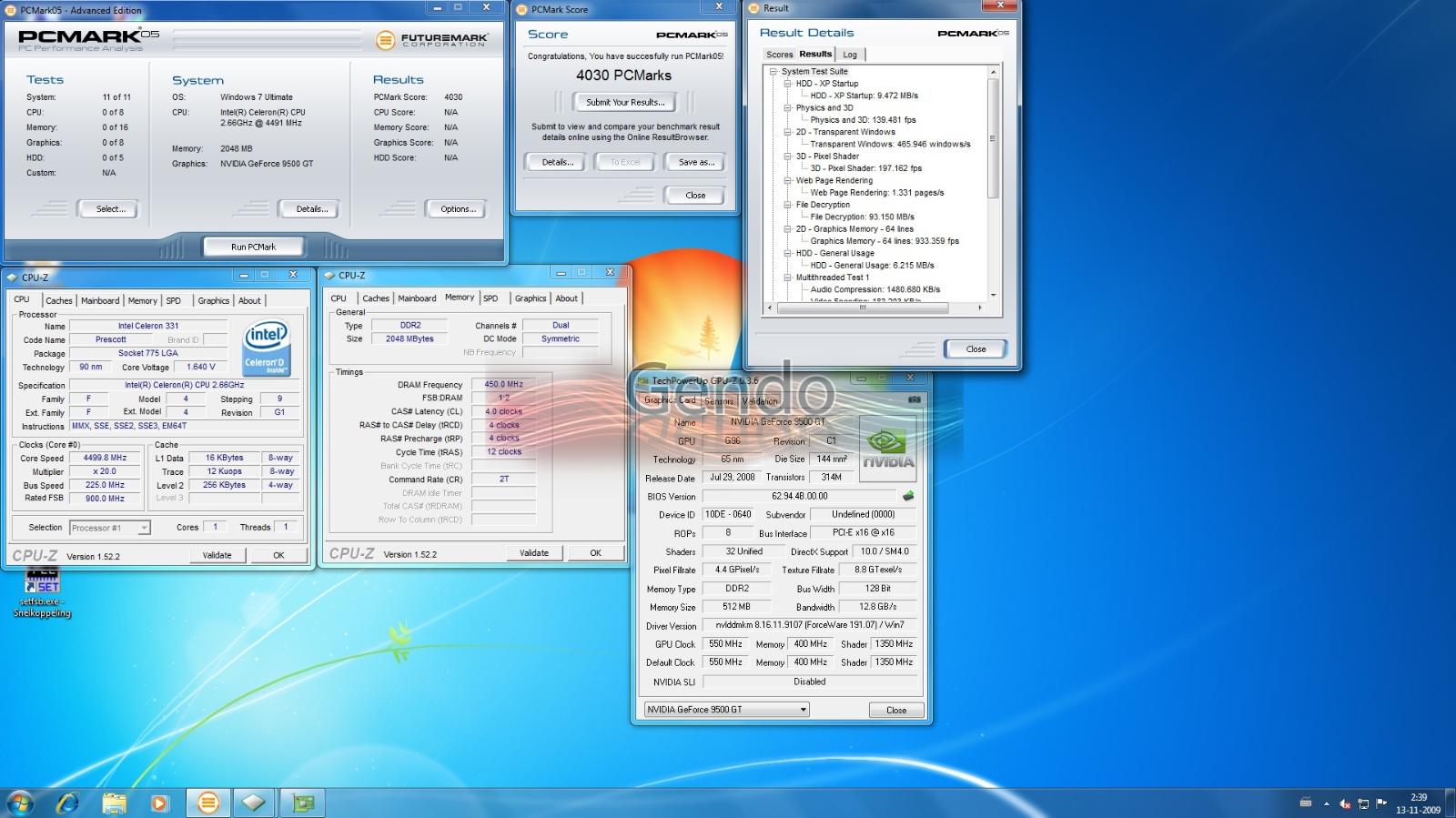Click the Run PCMark button
Screen dimensions: 1456x818
coord(253,247)
